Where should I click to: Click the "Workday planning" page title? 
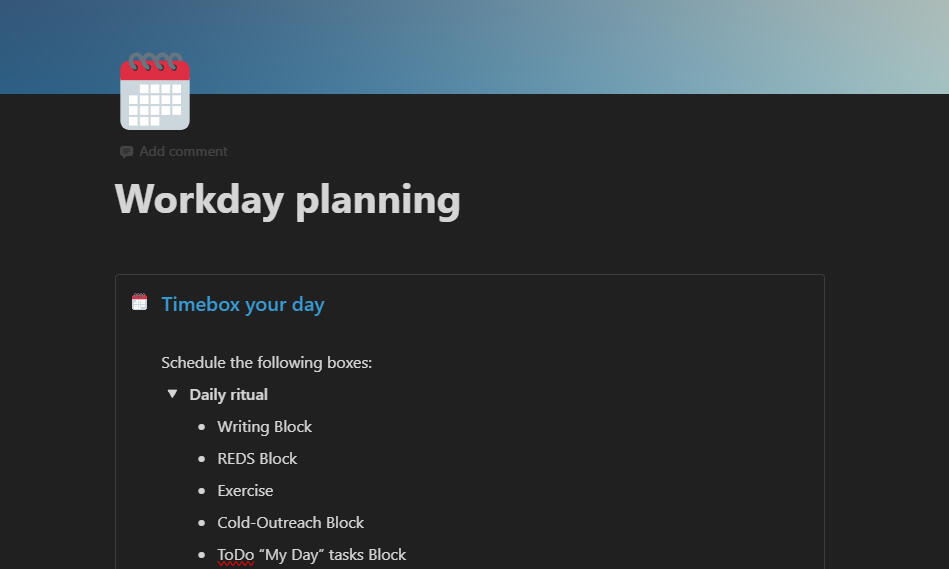coord(288,199)
